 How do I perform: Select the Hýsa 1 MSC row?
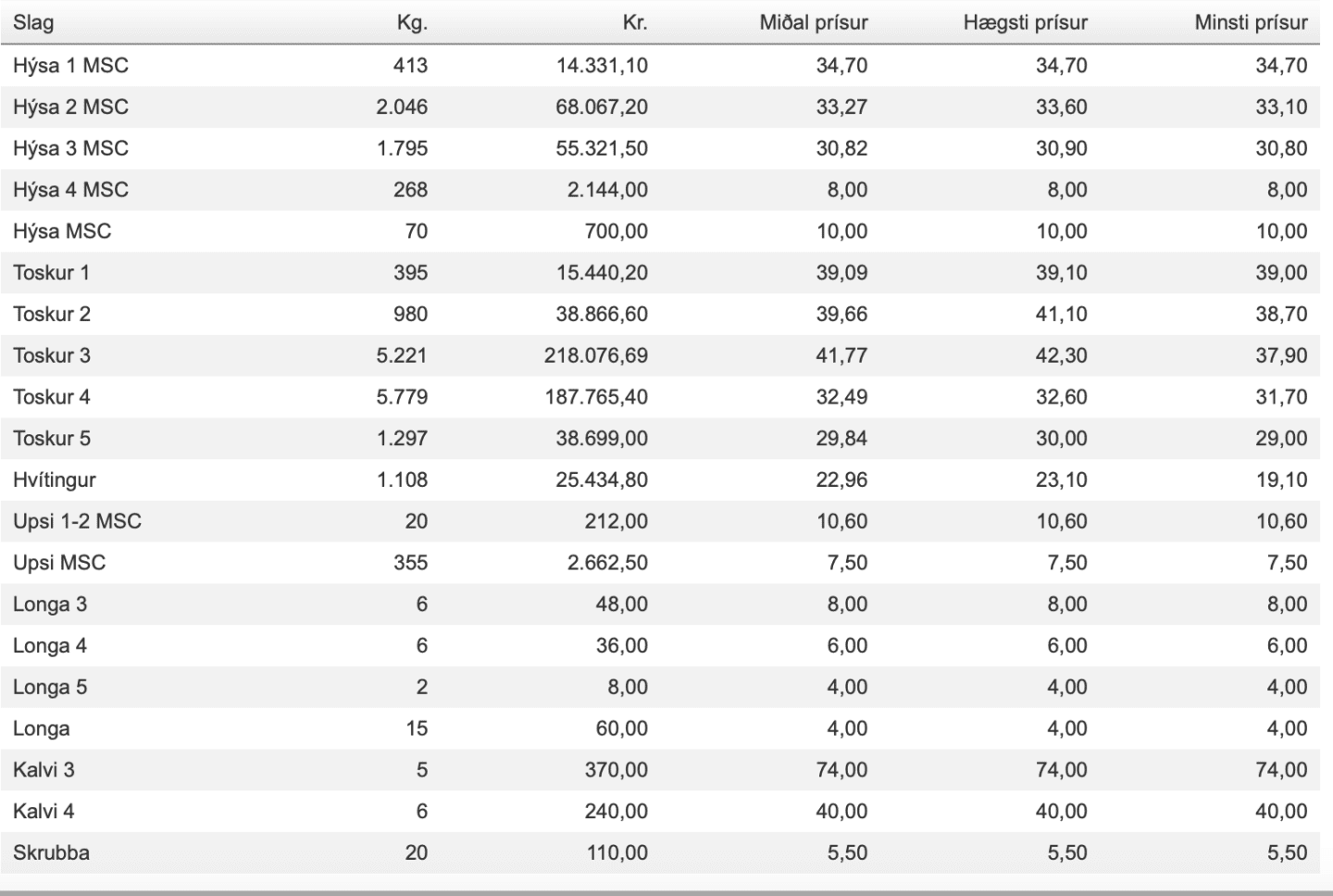coord(660,66)
